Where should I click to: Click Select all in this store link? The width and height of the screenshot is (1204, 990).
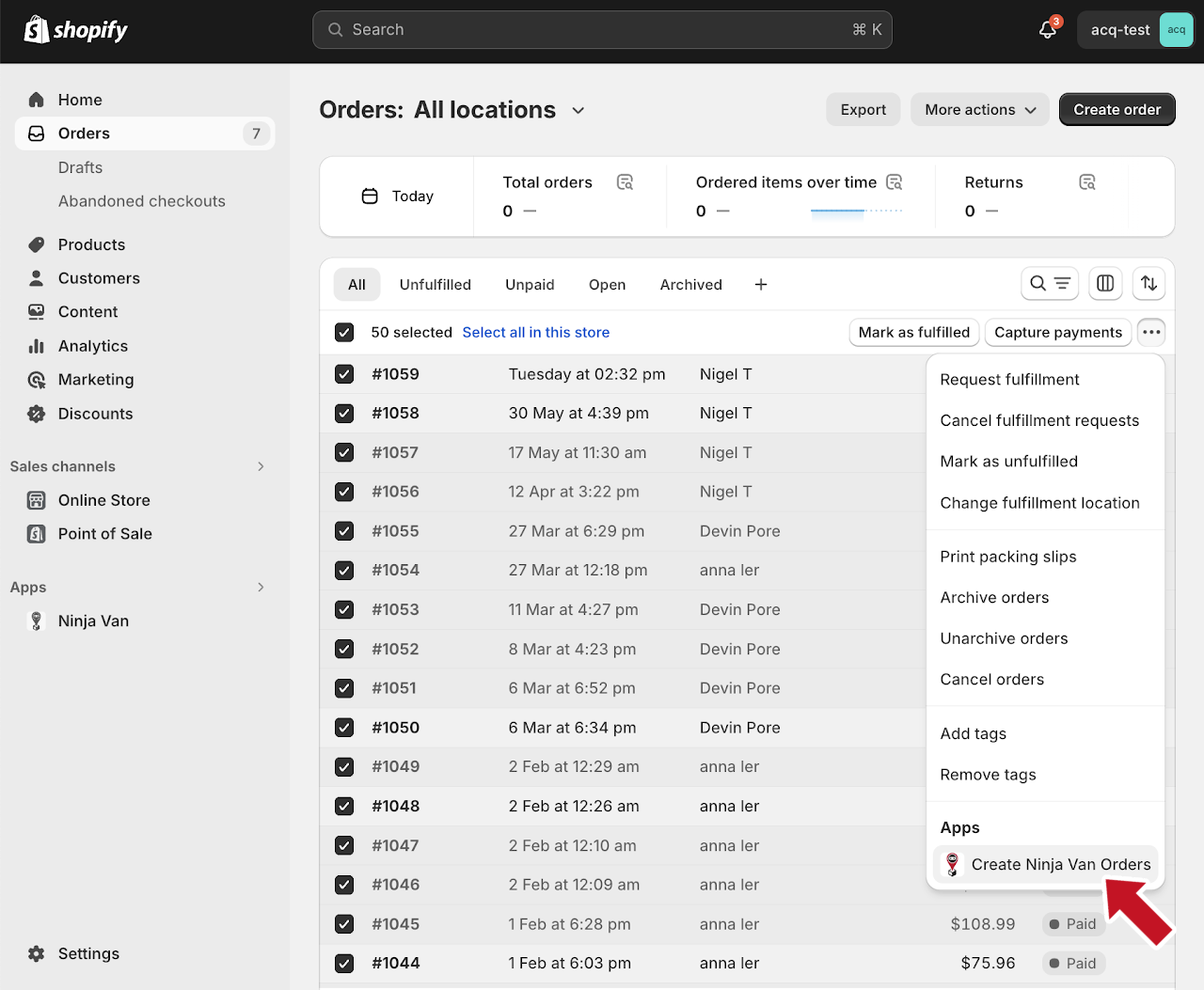(x=535, y=333)
